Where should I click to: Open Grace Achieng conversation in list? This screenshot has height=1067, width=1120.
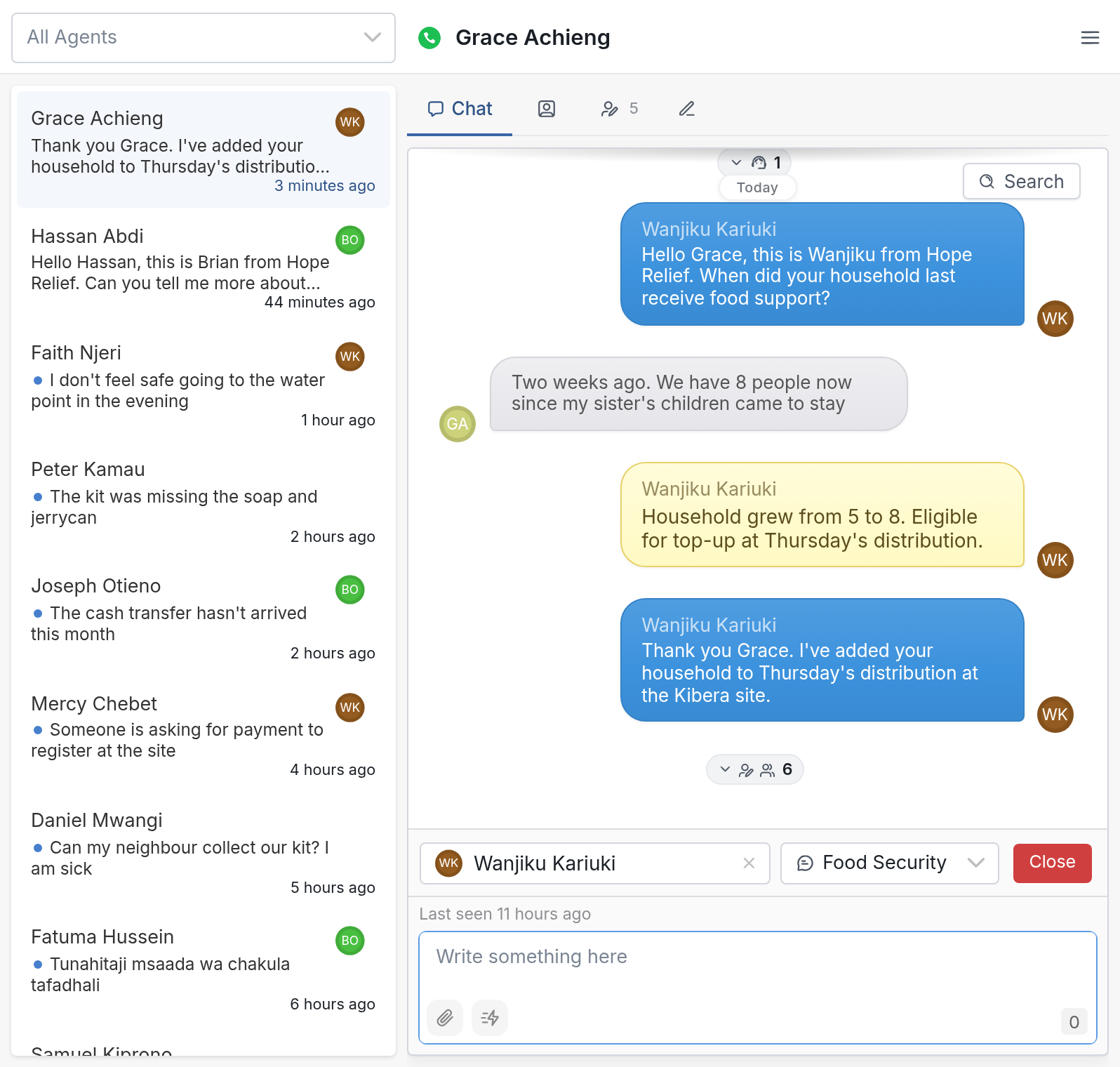pyautogui.click(x=204, y=150)
